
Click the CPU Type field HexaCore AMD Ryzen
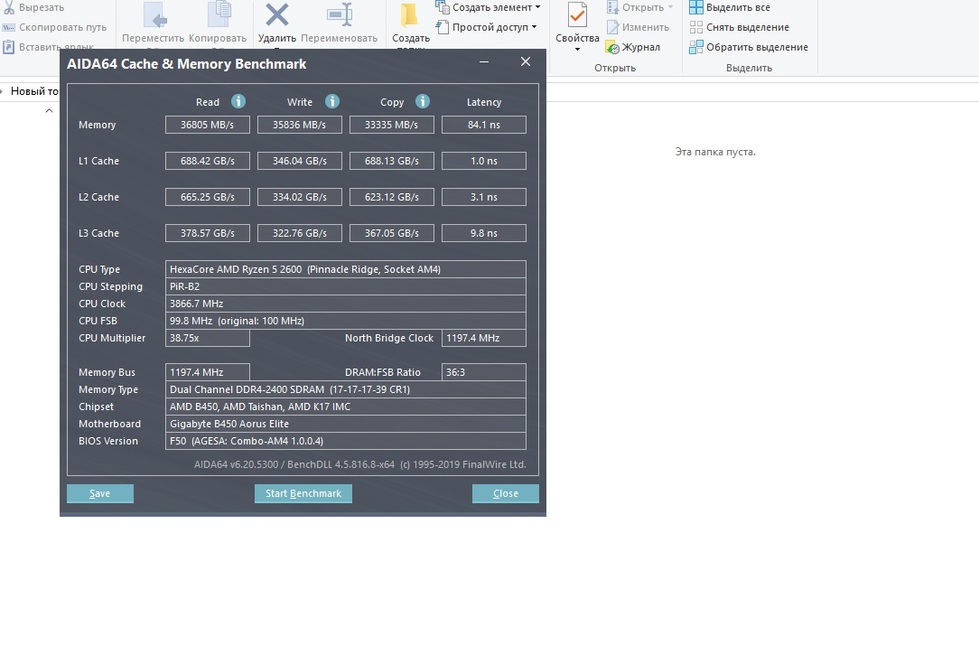pyautogui.click(x=345, y=269)
